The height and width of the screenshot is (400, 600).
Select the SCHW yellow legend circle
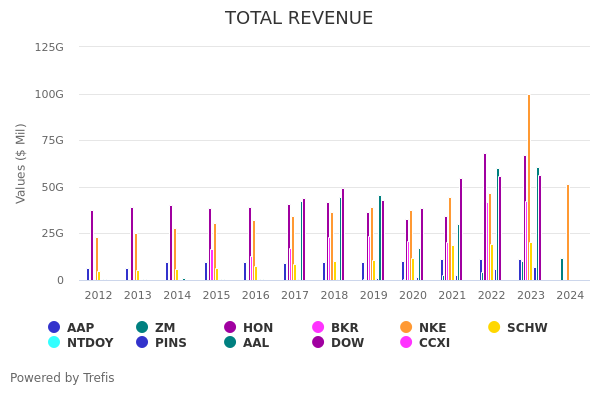pyautogui.click(x=494, y=327)
